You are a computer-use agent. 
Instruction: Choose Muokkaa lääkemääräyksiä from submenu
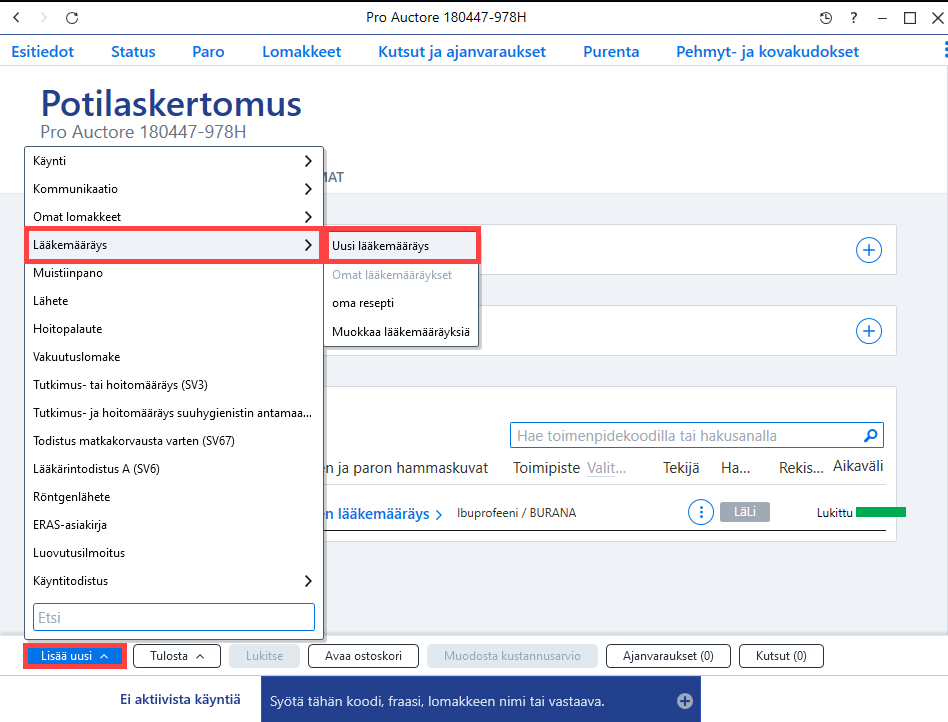tap(402, 331)
